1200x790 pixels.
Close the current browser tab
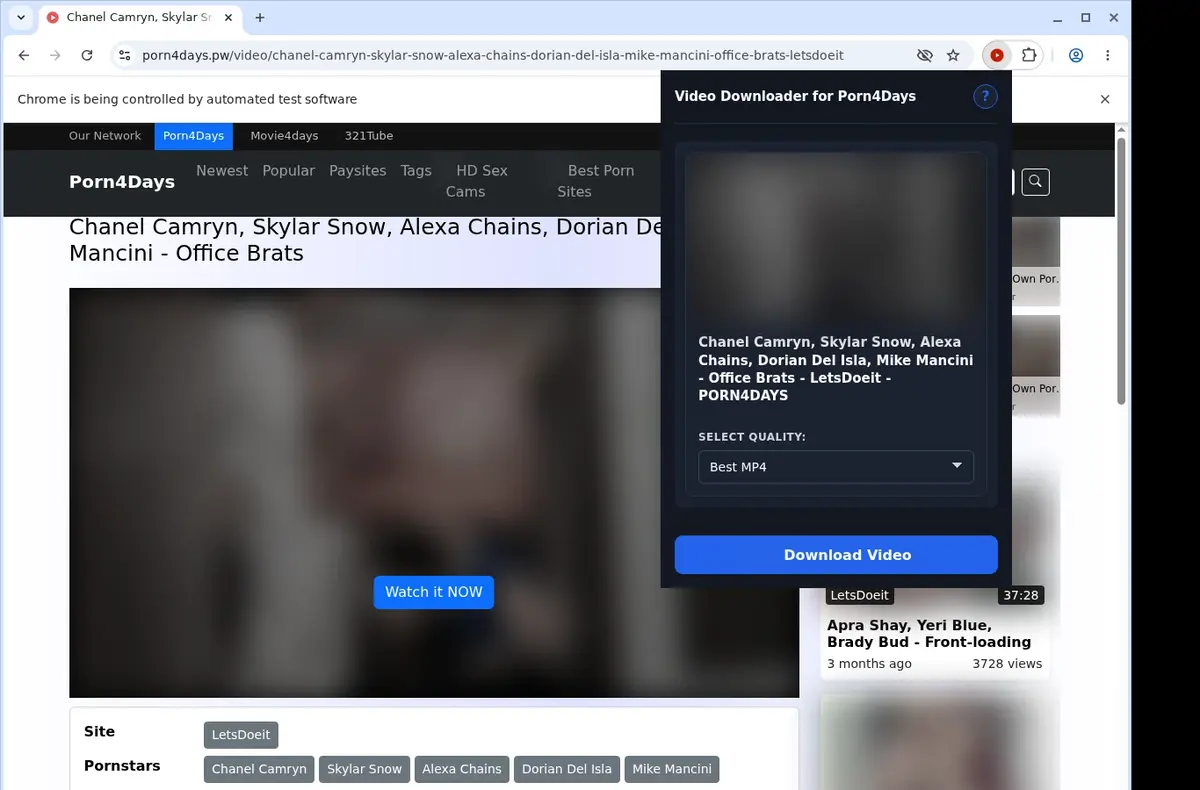click(229, 17)
